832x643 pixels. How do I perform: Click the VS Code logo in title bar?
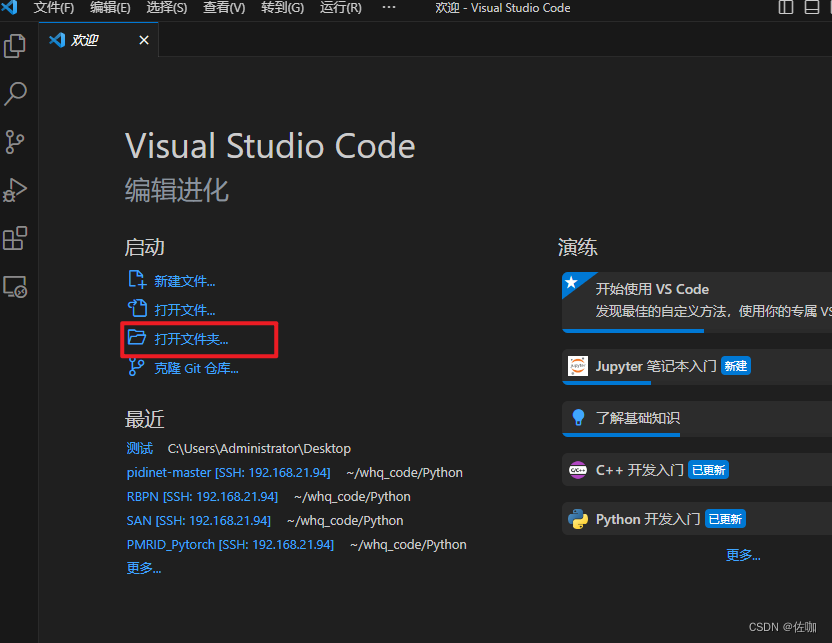coord(9,7)
